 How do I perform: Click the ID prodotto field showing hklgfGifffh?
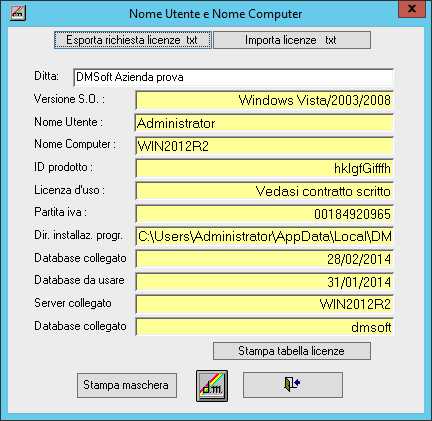264,168
